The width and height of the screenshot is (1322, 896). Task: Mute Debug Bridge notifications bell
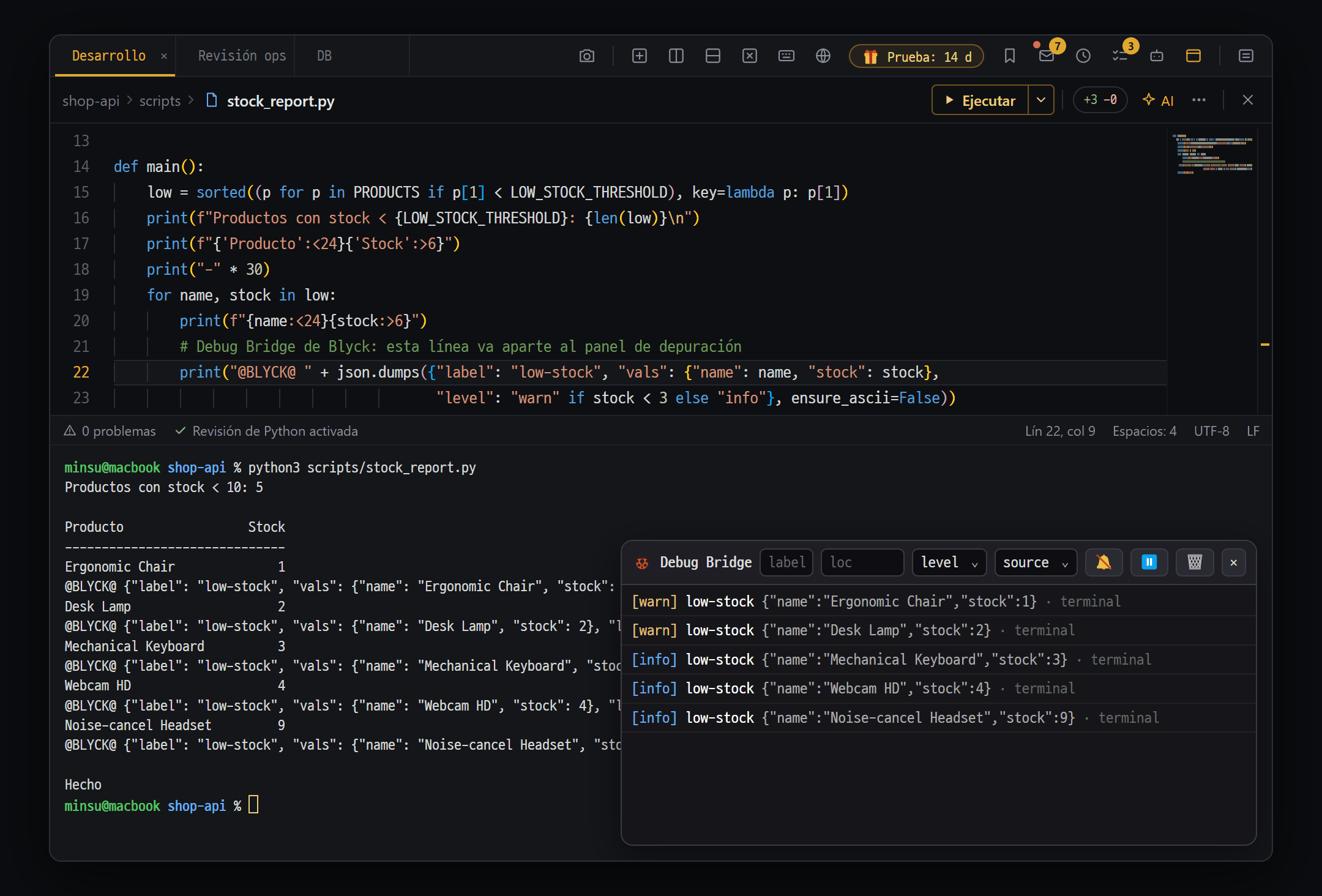[1104, 562]
